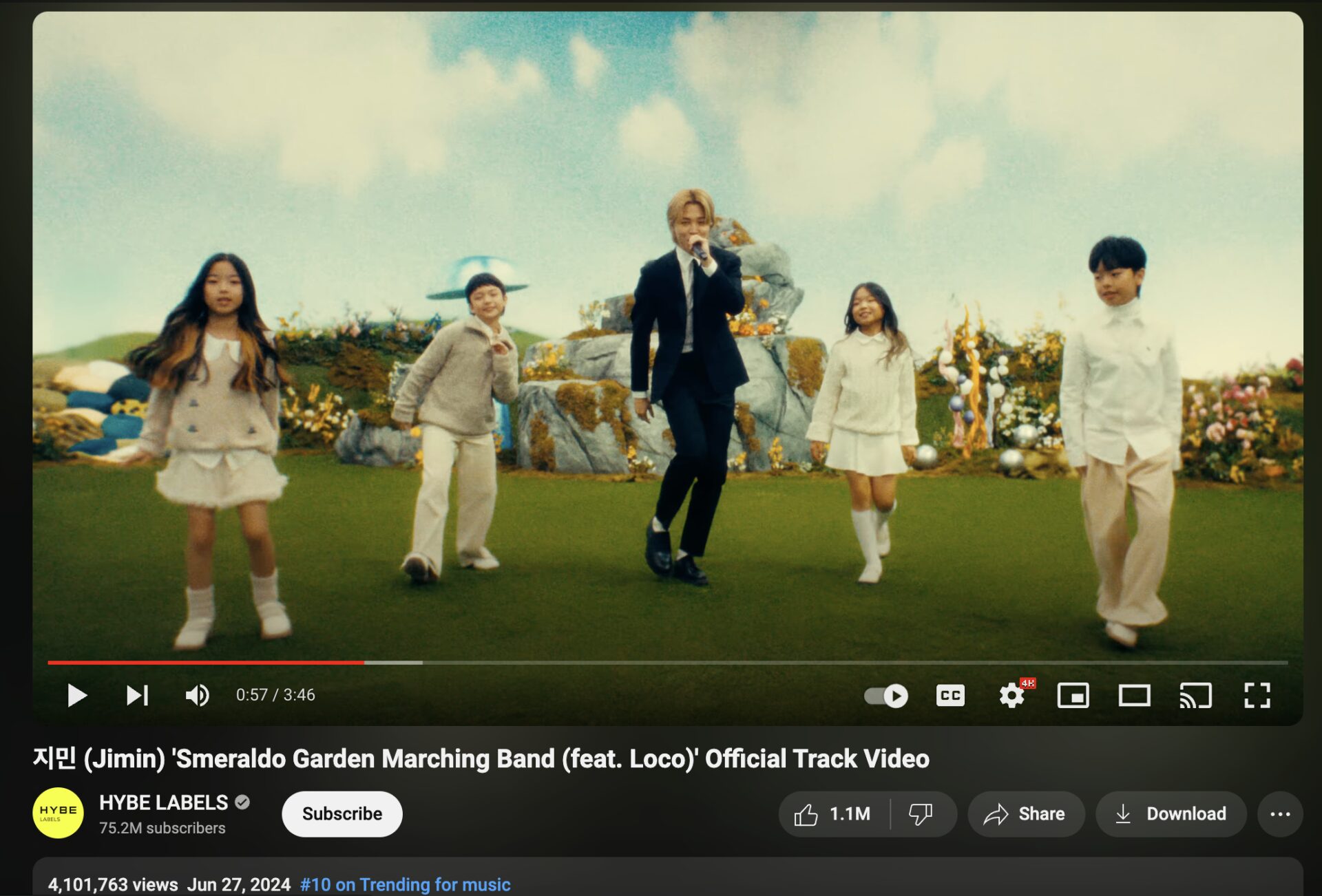
Task: Switch to theater mode
Action: 1134,696
